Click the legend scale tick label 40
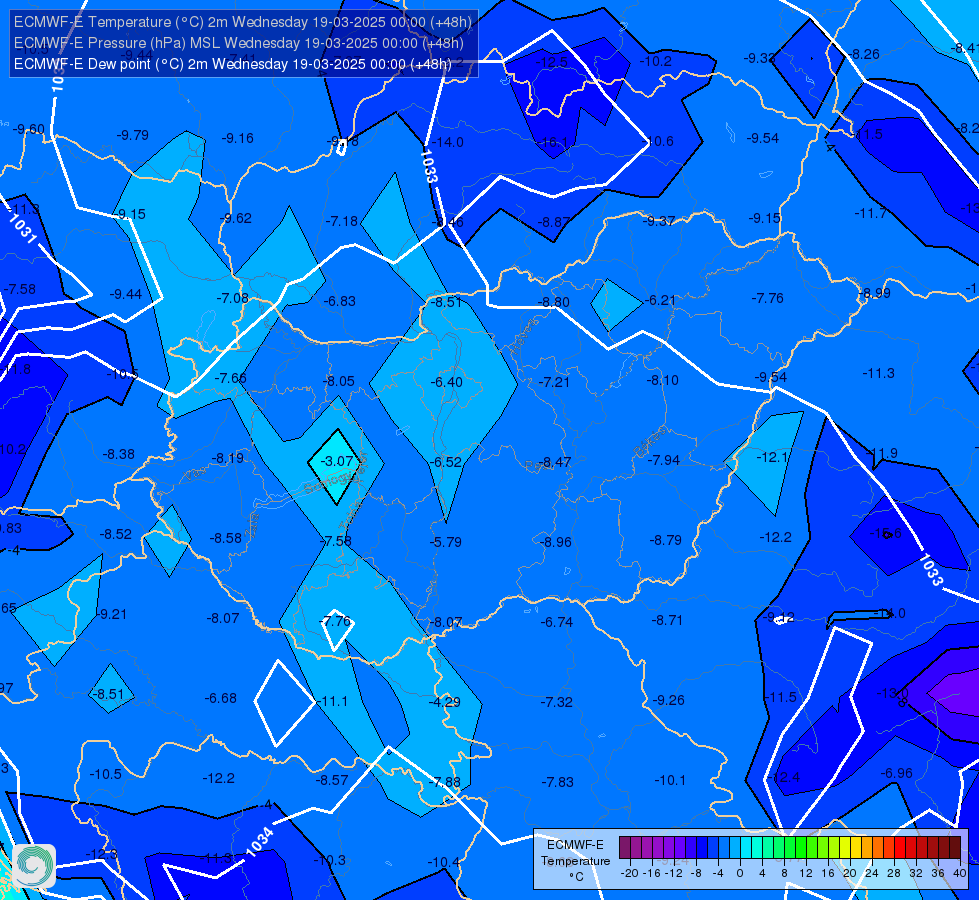The image size is (979, 900). (x=960, y=873)
